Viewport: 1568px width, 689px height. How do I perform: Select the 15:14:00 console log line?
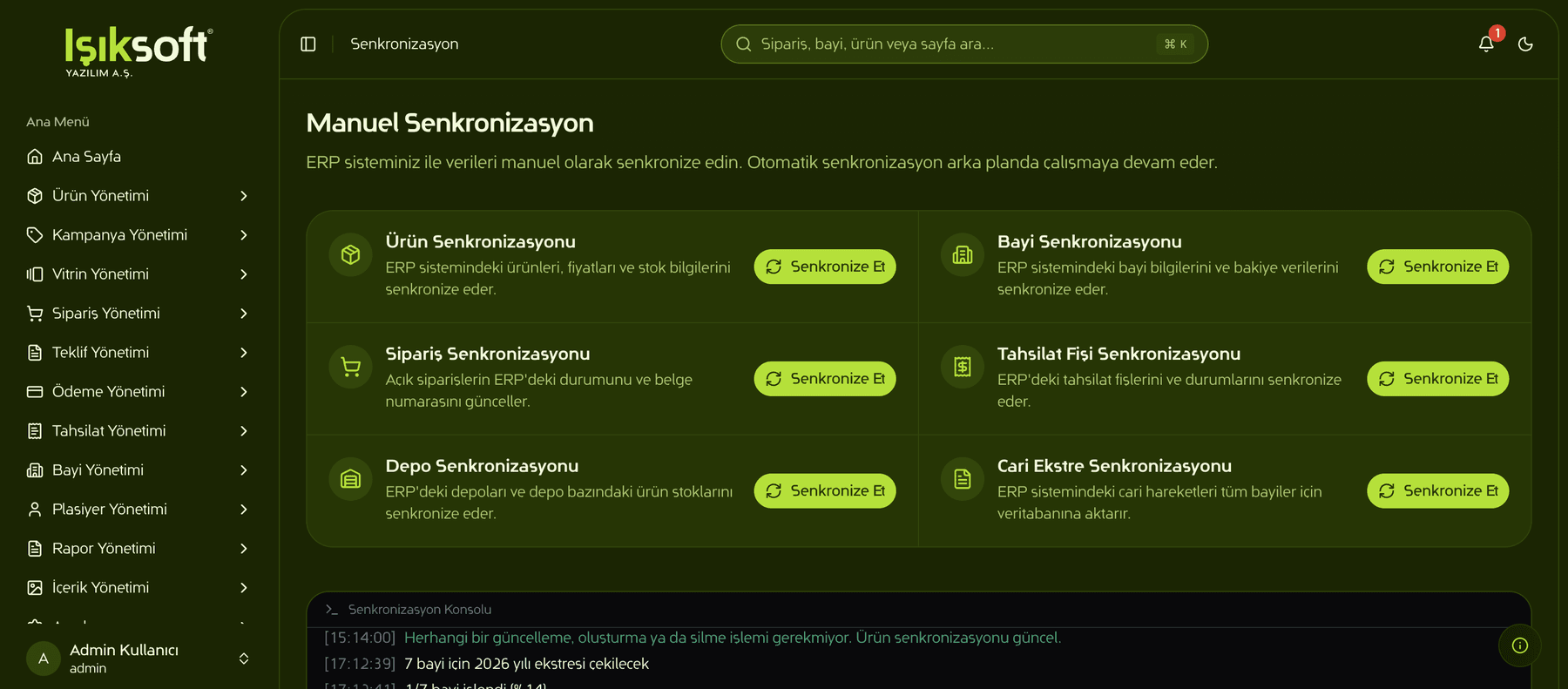tap(693, 638)
